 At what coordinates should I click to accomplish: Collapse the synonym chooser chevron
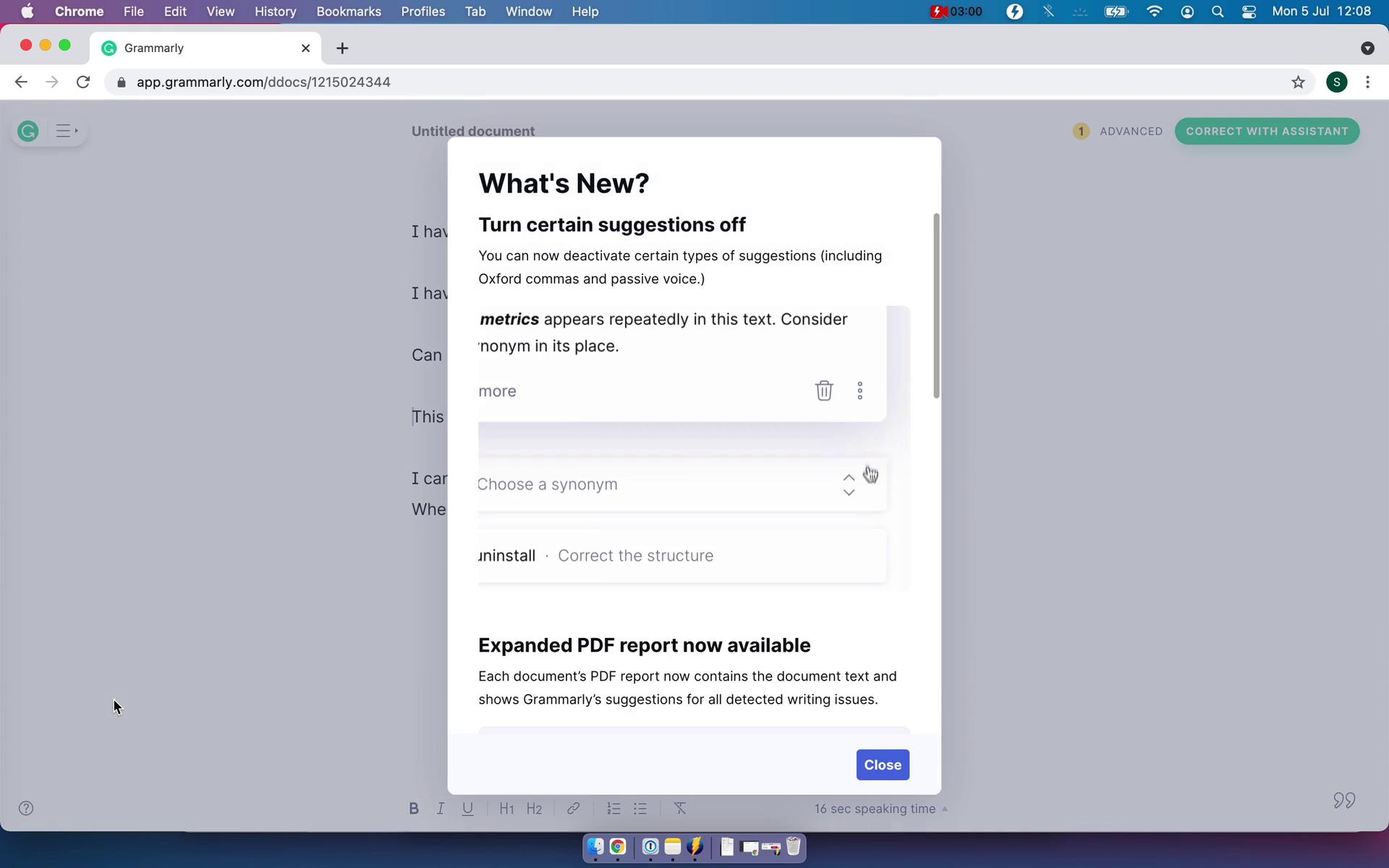click(x=847, y=477)
